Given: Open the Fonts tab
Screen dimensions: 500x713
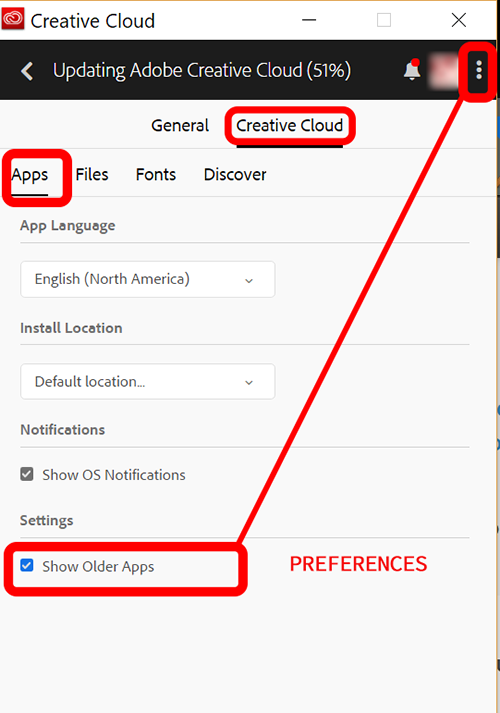Looking at the screenshot, I should (x=156, y=175).
